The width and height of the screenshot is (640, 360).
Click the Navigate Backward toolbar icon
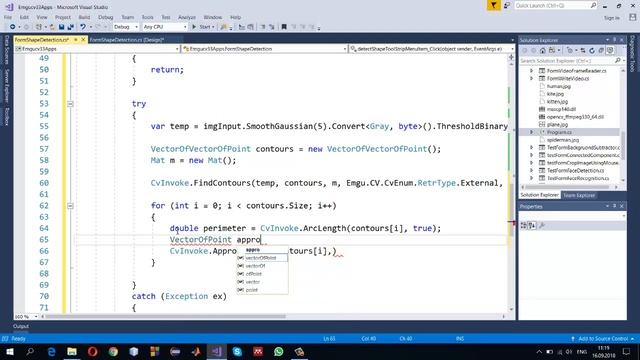(x=13, y=27)
